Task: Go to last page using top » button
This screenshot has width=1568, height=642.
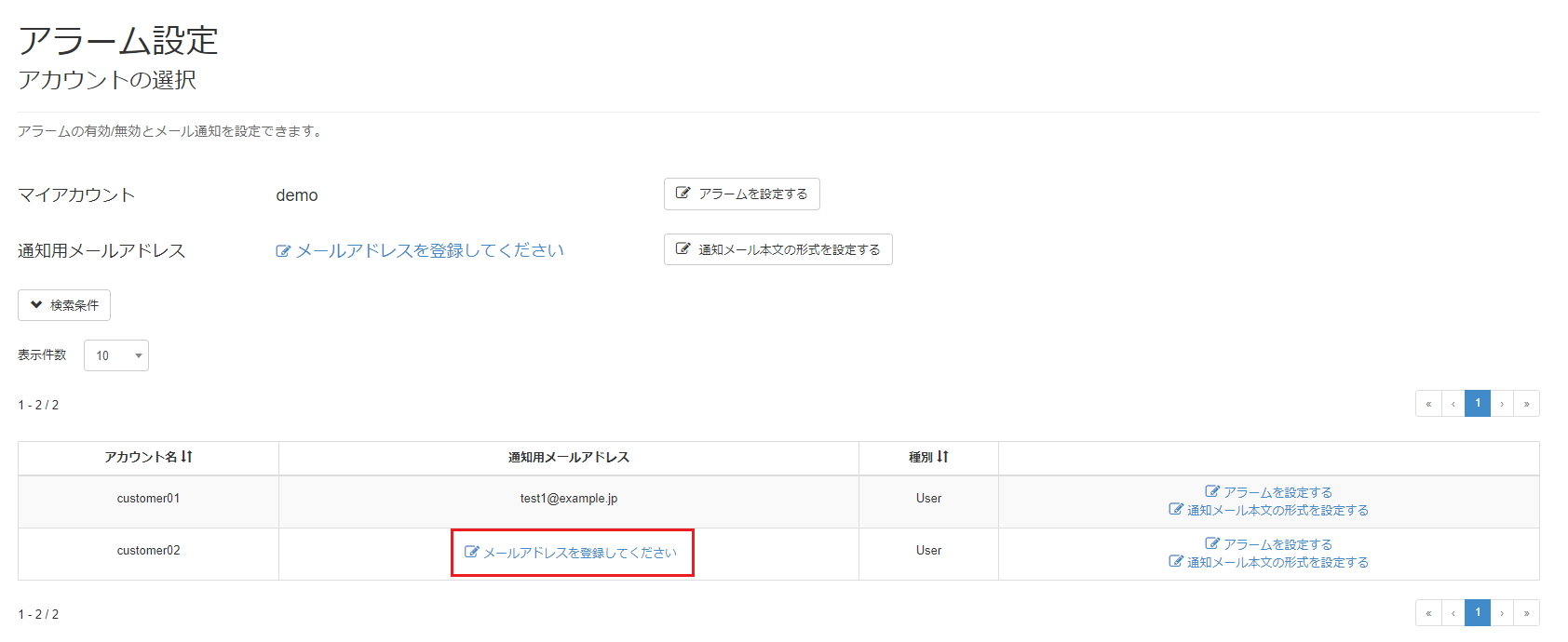Action: pos(1527,404)
